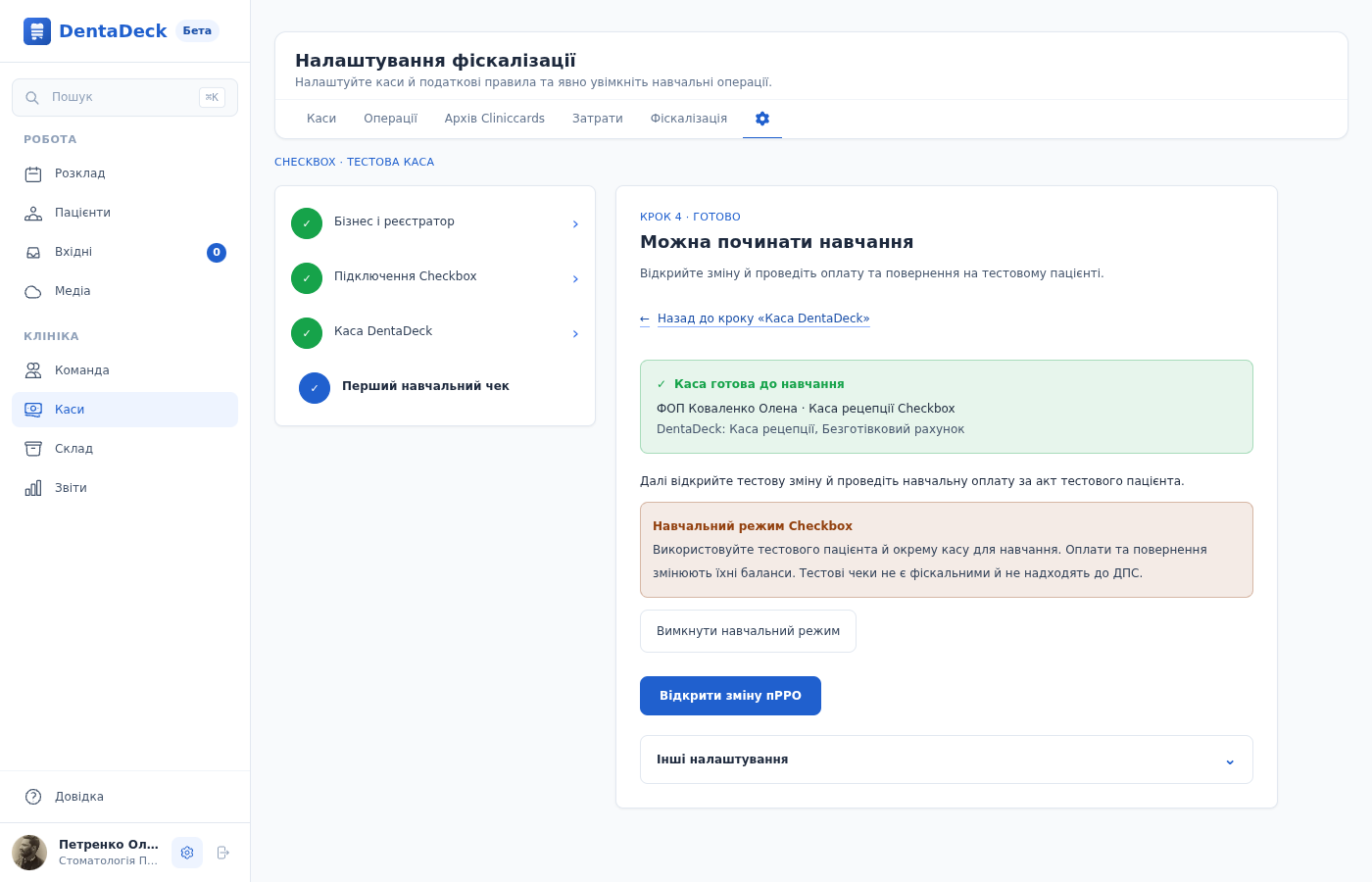Open profile settings gear next to Петренко
The image size is (1372, 882).
coord(187,853)
